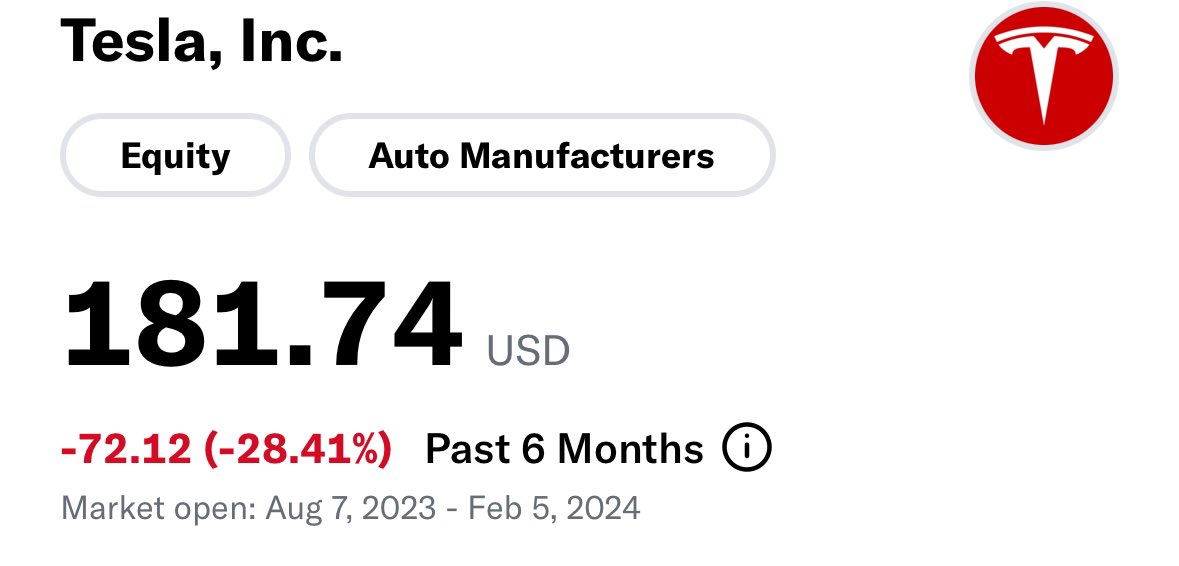
Task: Click the 181.74 stock price
Action: [x=262, y=323]
